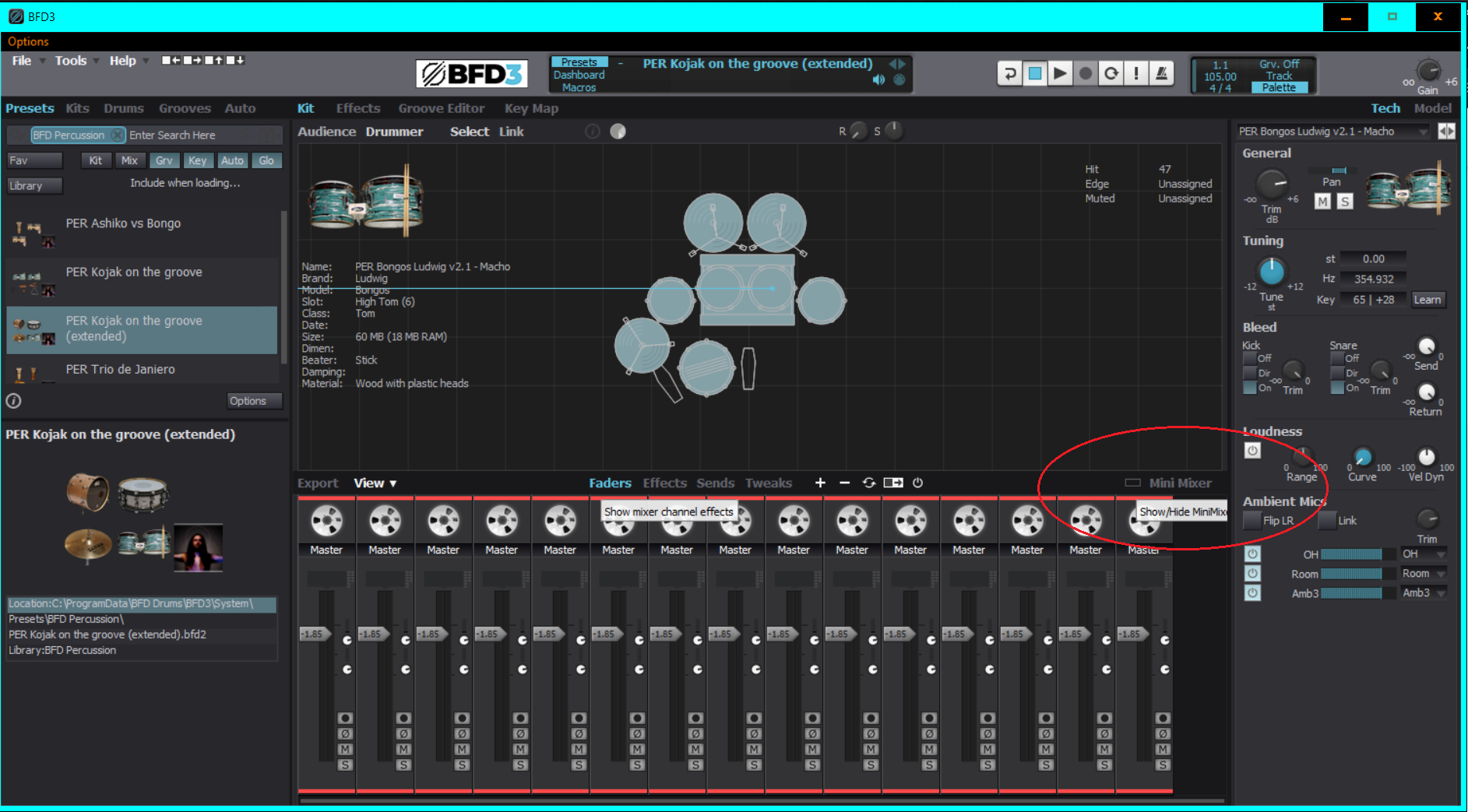Select the Palette option in the transport display
This screenshot has width=1468, height=812.
click(x=1279, y=88)
